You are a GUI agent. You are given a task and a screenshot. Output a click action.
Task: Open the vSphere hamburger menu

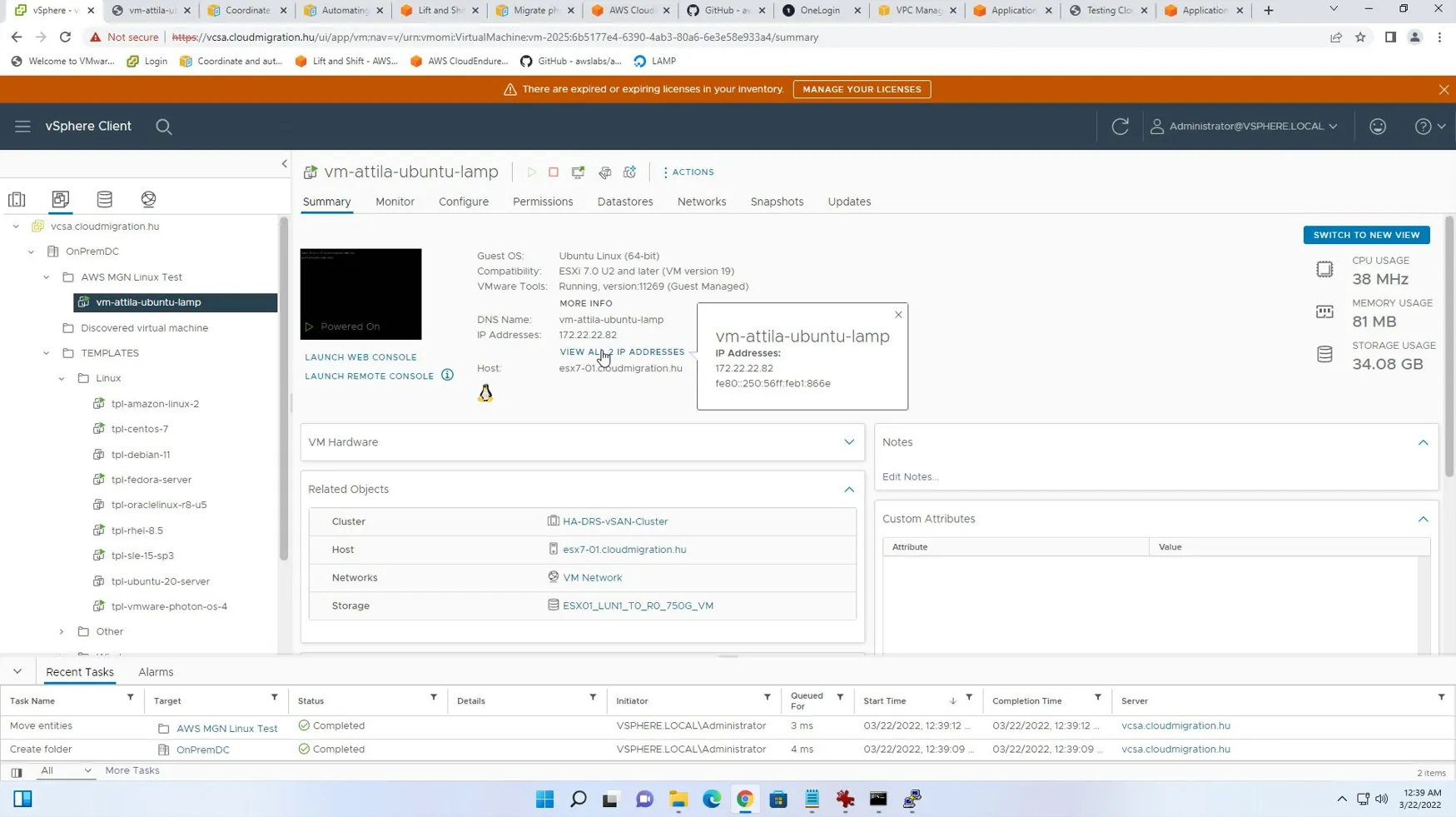(x=22, y=127)
